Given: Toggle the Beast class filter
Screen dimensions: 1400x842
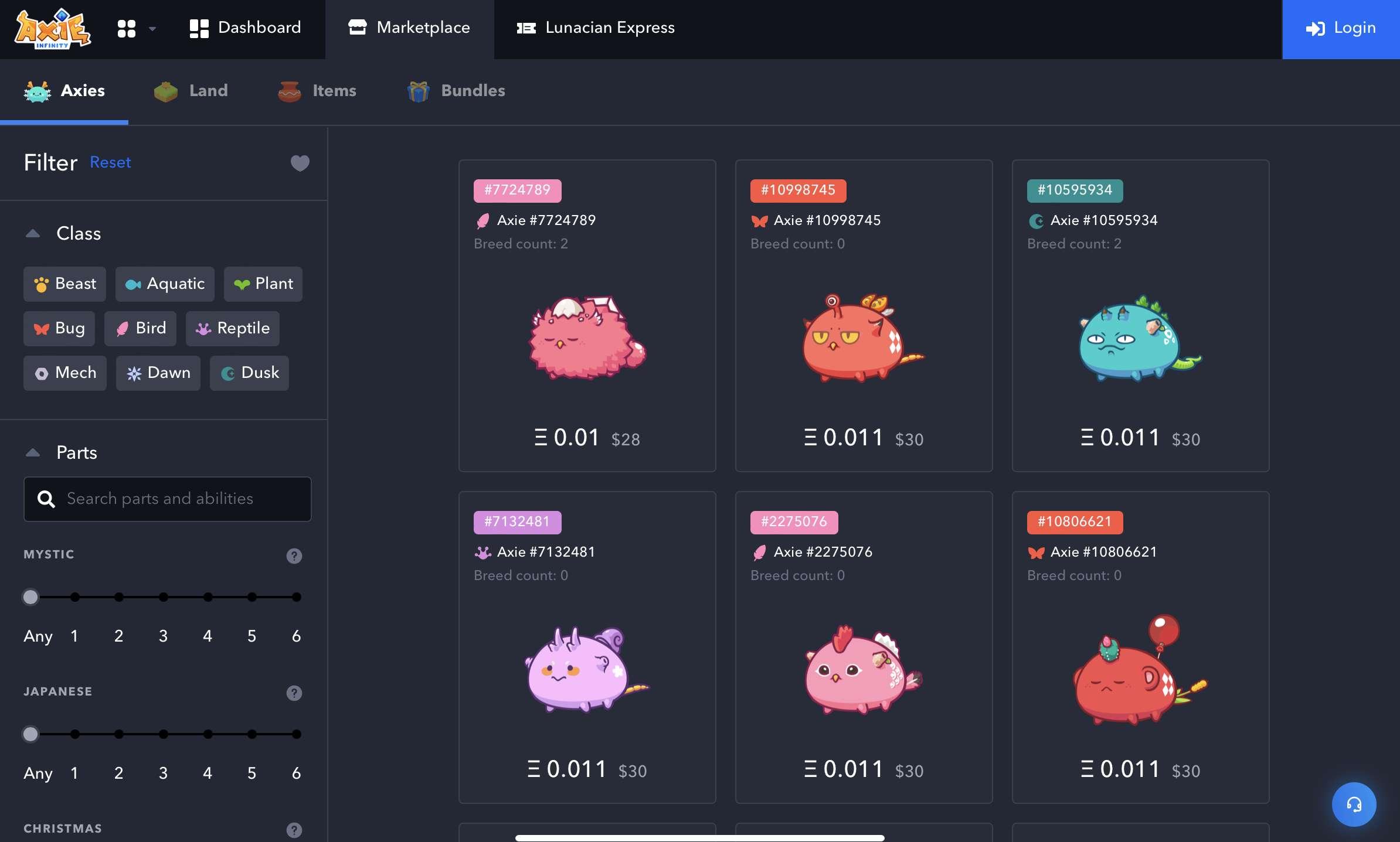Looking at the screenshot, I should [64, 284].
